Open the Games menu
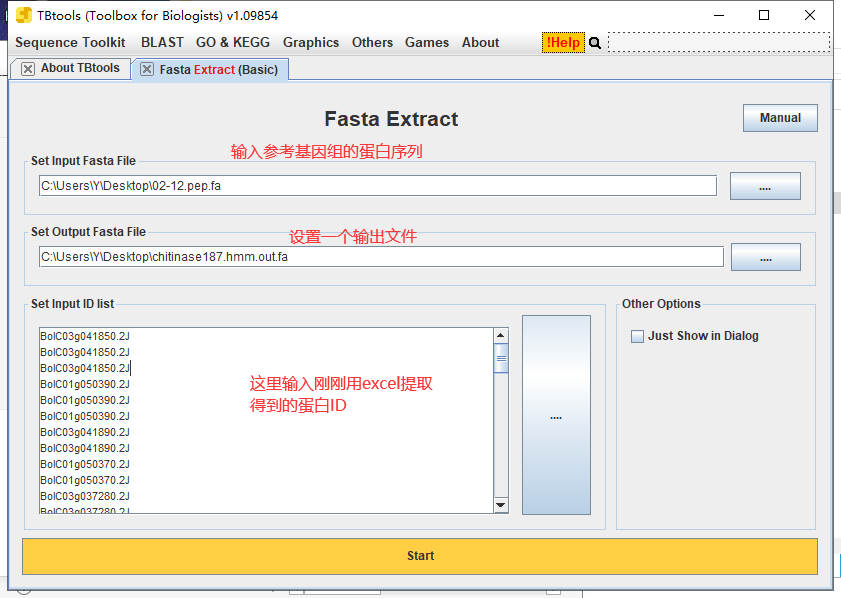 (427, 43)
